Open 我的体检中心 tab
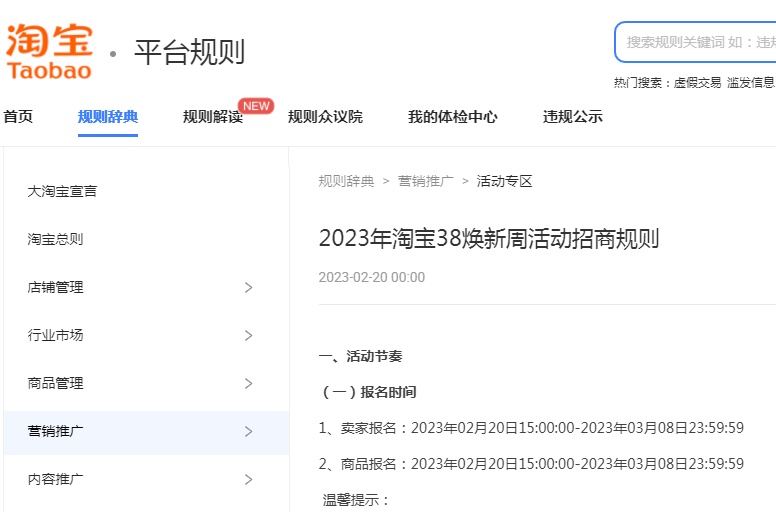The height and width of the screenshot is (512, 776). (x=452, y=117)
